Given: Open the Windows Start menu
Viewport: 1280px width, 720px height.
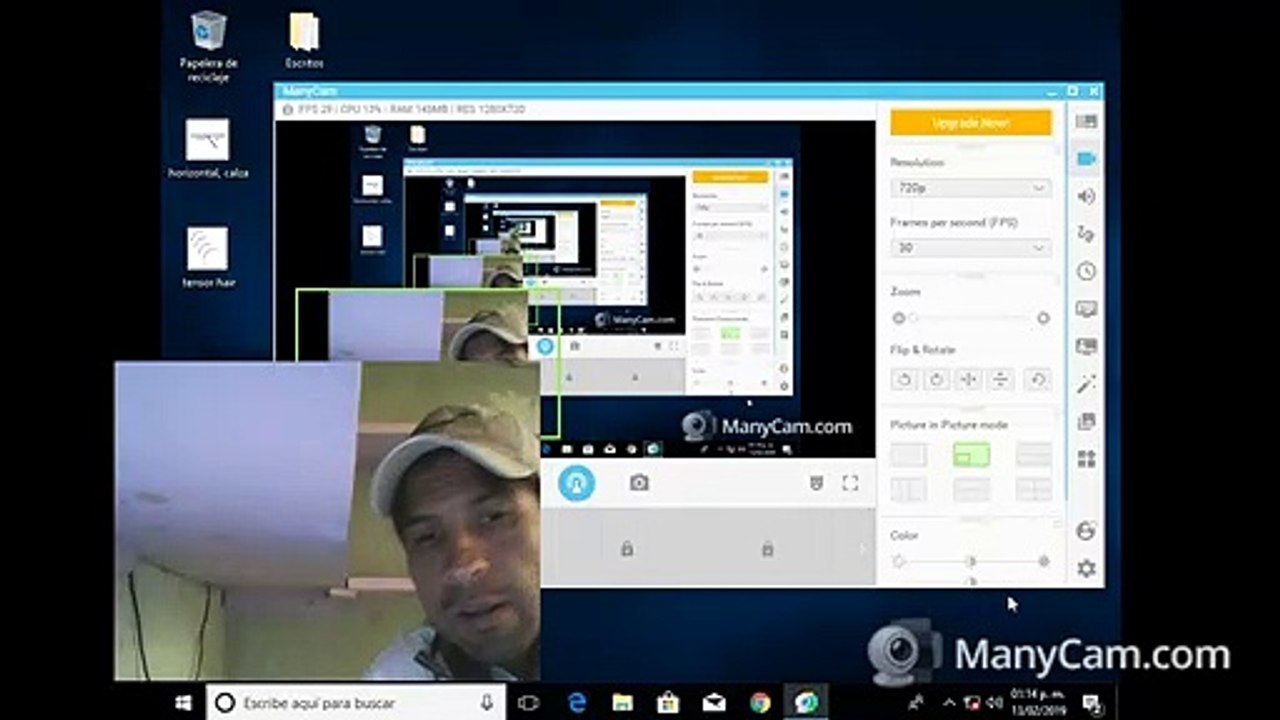Looking at the screenshot, I should 183,703.
